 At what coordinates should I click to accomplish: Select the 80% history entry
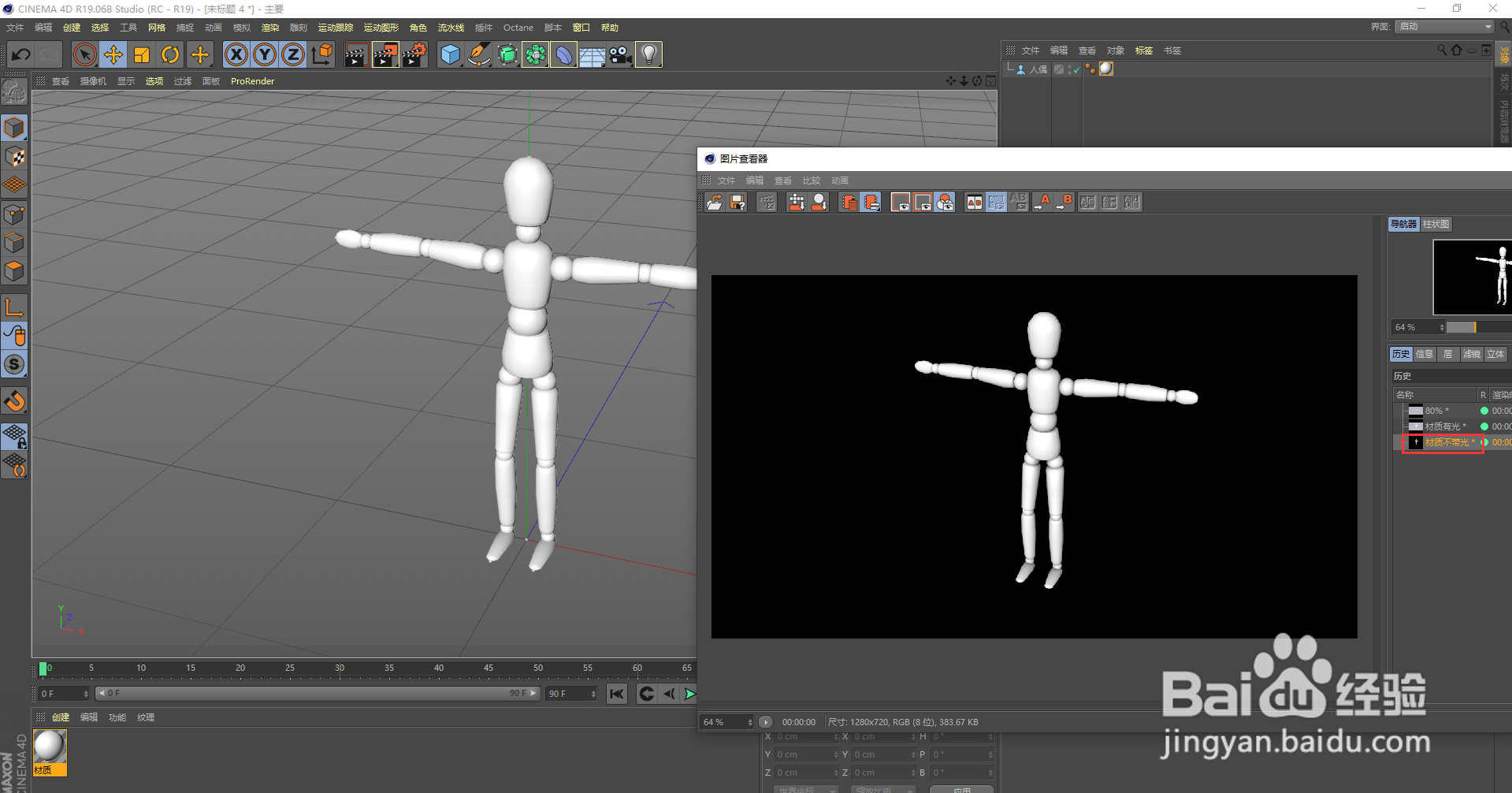coord(1439,411)
